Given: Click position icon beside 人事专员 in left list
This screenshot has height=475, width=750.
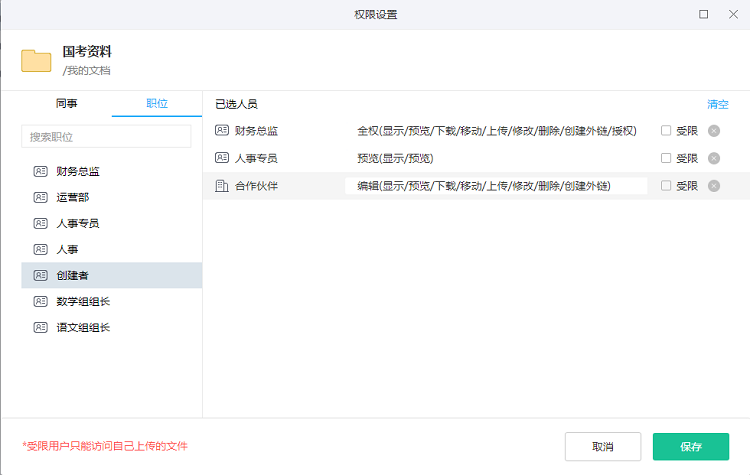Looking at the screenshot, I should (x=41, y=223).
